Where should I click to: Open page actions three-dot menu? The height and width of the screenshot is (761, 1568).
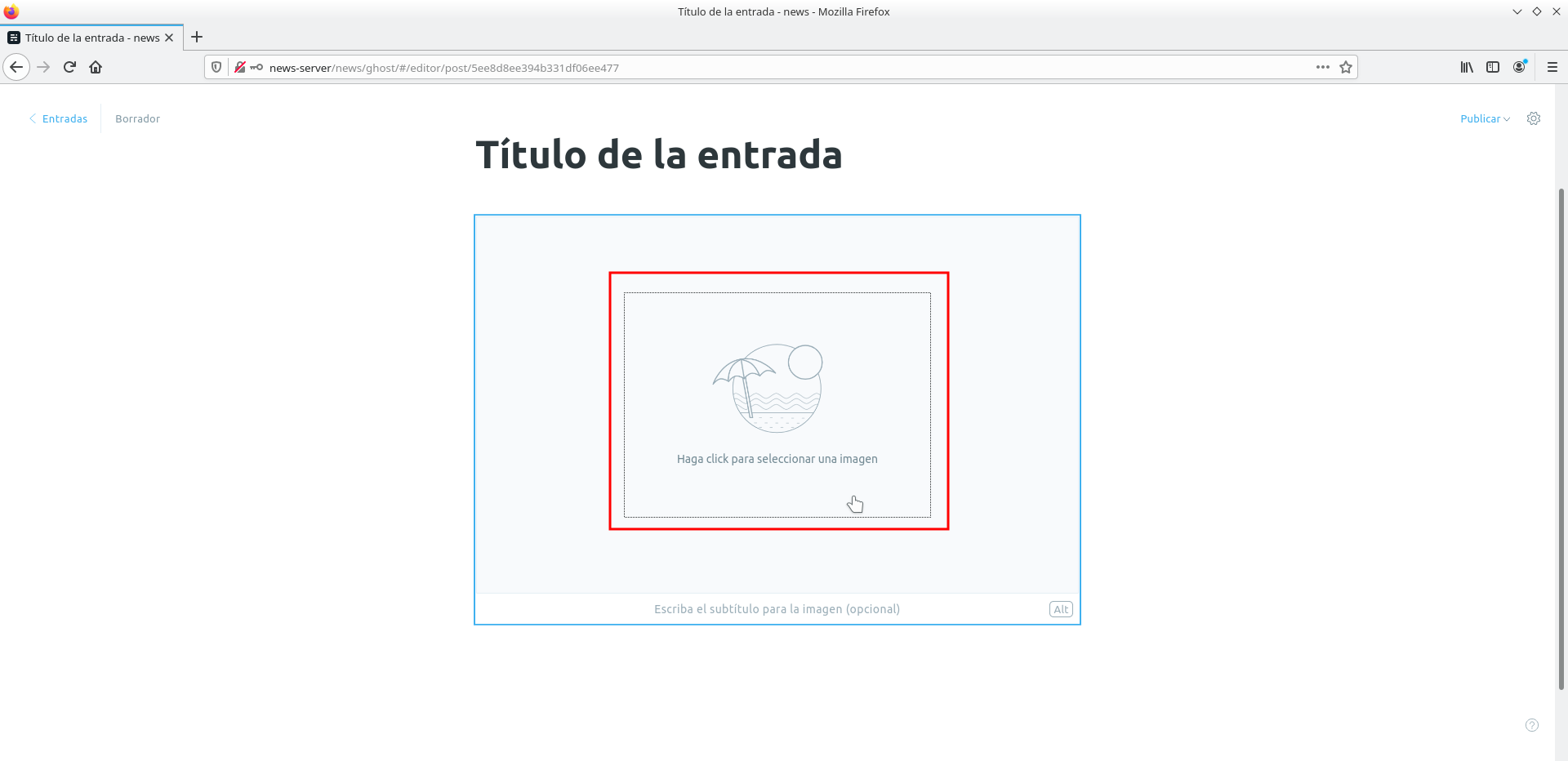click(x=1322, y=67)
